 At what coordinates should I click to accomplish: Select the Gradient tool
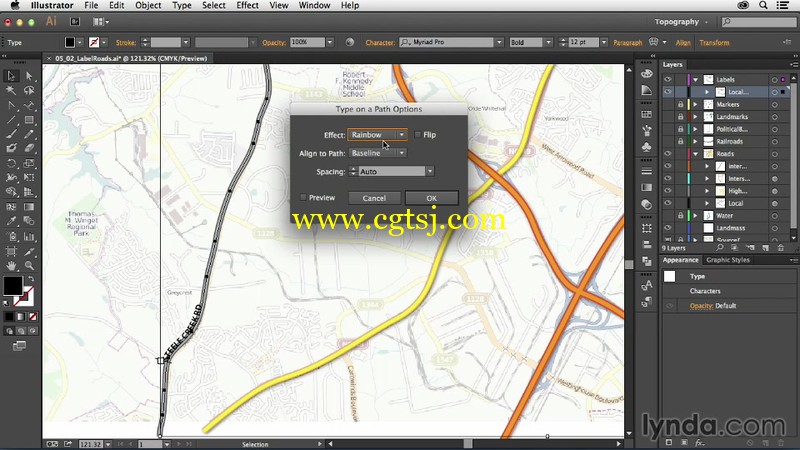click(29, 207)
